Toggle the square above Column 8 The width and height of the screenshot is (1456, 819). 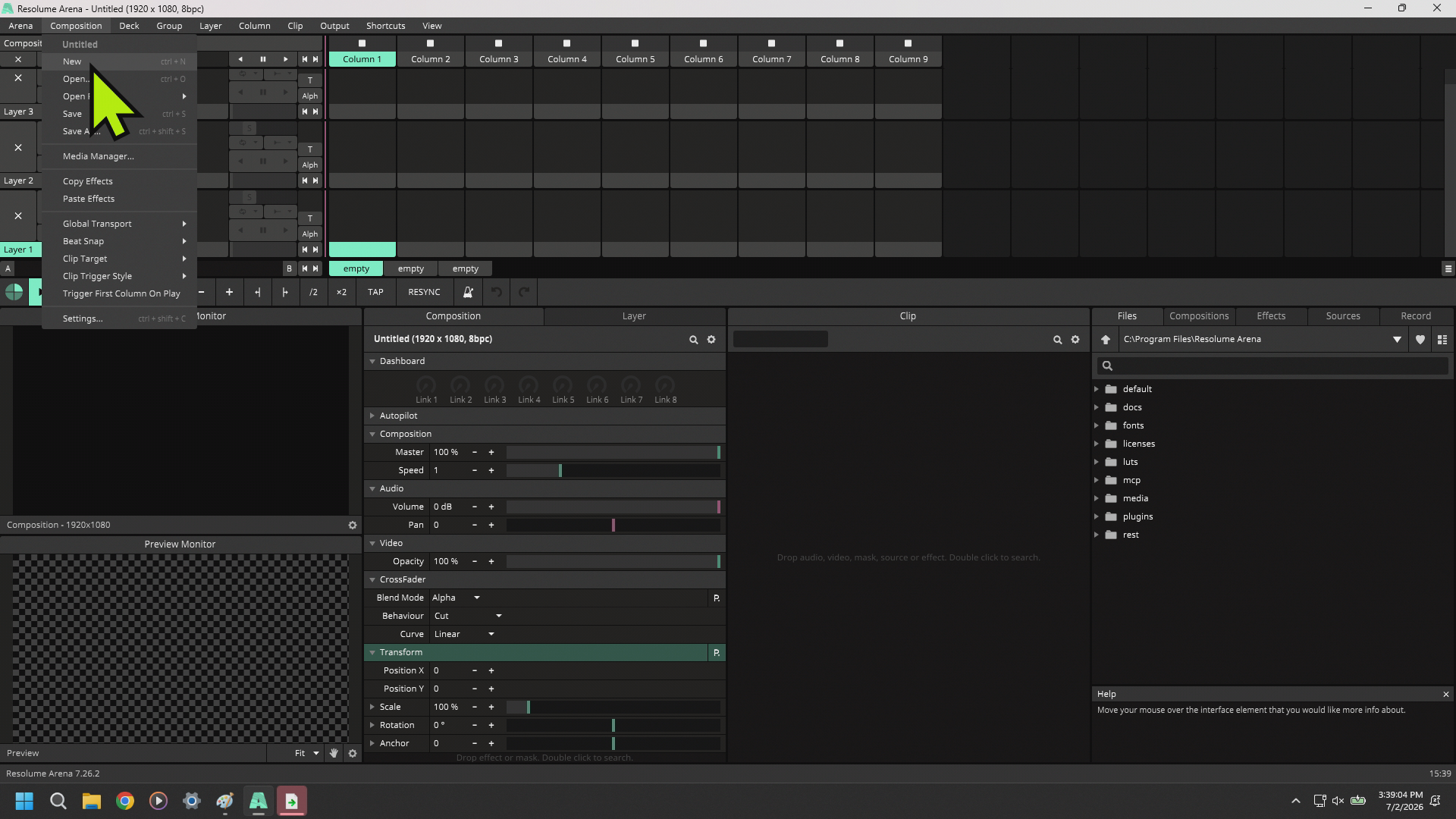(840, 43)
